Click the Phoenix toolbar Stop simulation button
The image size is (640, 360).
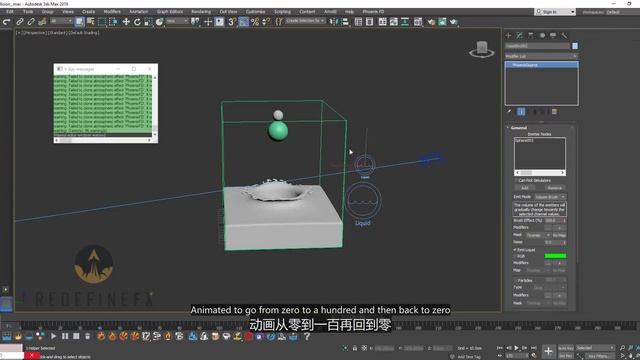[x=76, y=336]
